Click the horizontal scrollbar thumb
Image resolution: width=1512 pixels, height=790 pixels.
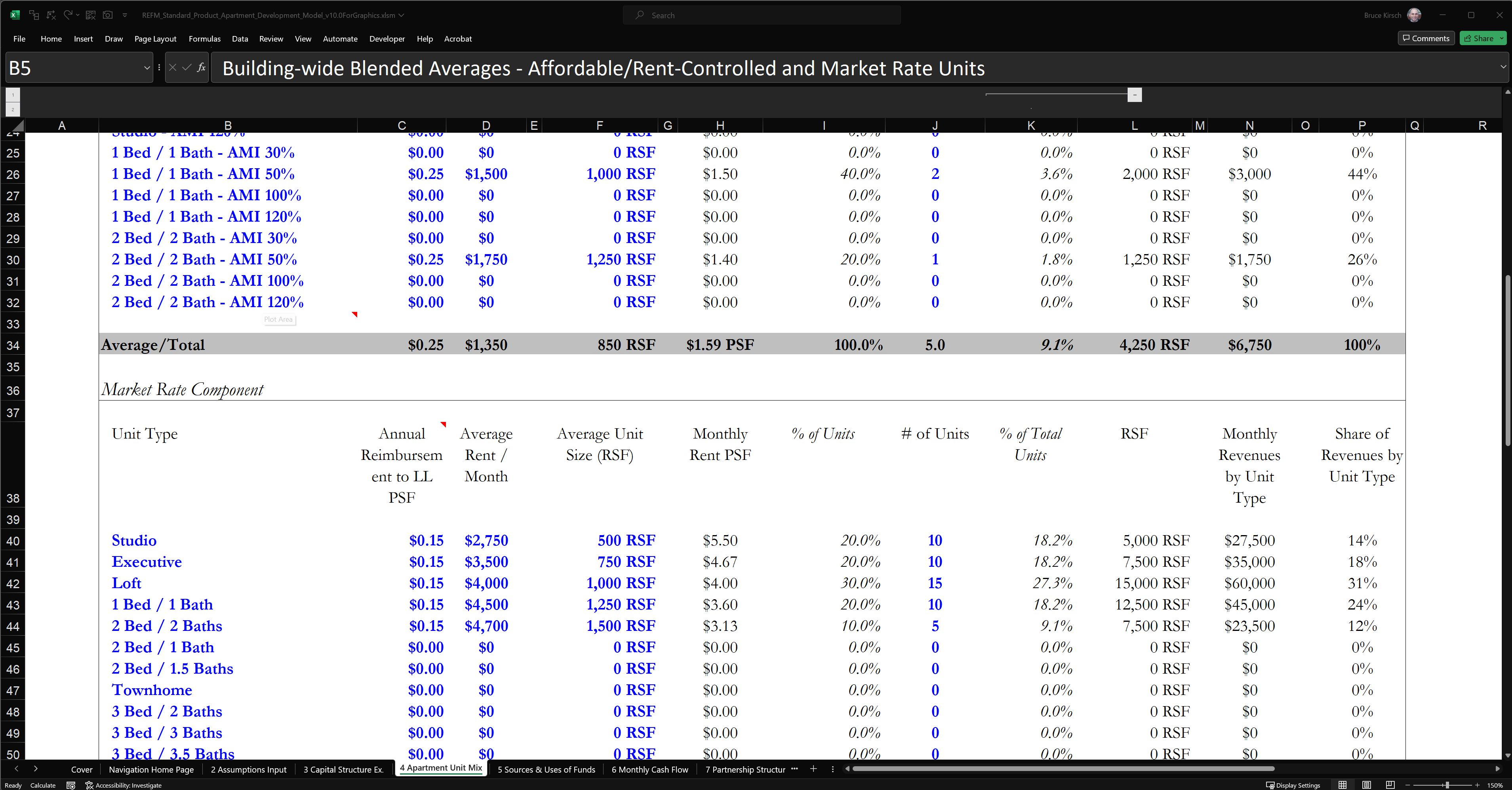(1064, 768)
